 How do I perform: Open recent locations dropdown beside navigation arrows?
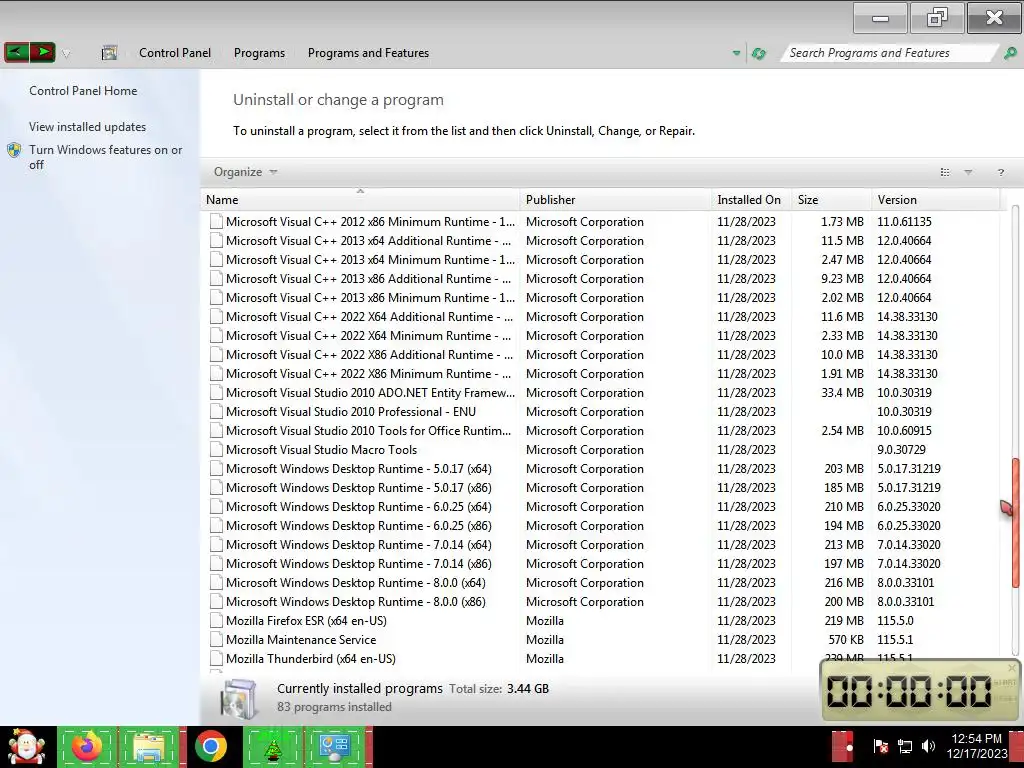click(66, 54)
